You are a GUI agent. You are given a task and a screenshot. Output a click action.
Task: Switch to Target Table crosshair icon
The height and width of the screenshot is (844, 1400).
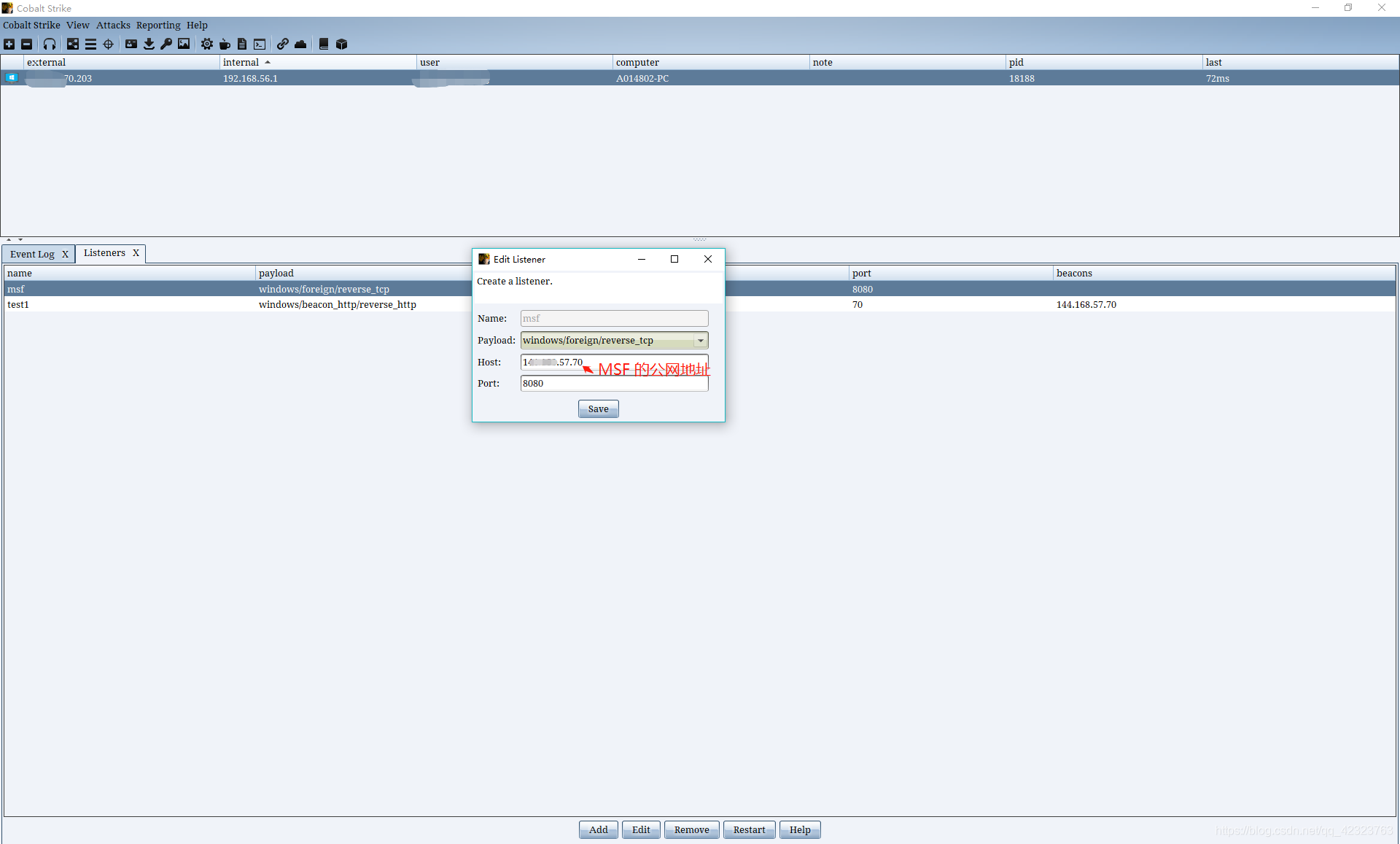109,44
